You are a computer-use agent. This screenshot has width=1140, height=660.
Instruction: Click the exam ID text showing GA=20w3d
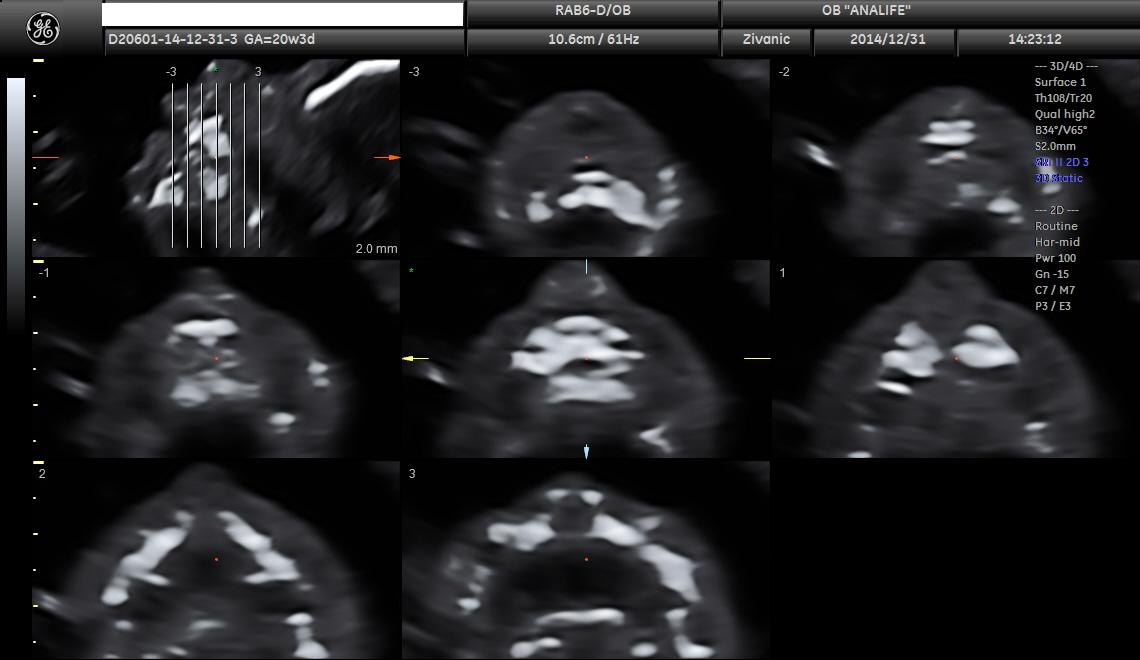tap(212, 39)
